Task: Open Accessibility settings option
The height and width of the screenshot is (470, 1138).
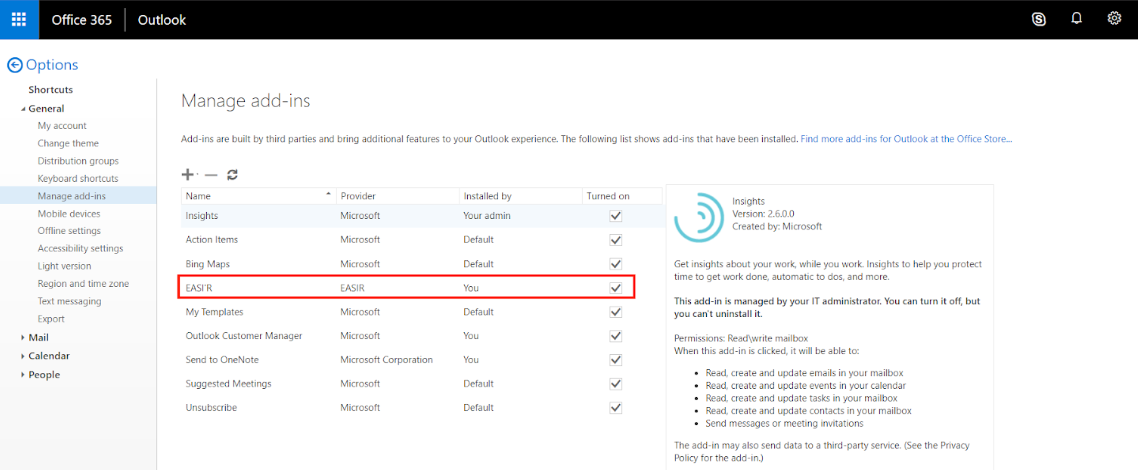Action: (x=81, y=249)
